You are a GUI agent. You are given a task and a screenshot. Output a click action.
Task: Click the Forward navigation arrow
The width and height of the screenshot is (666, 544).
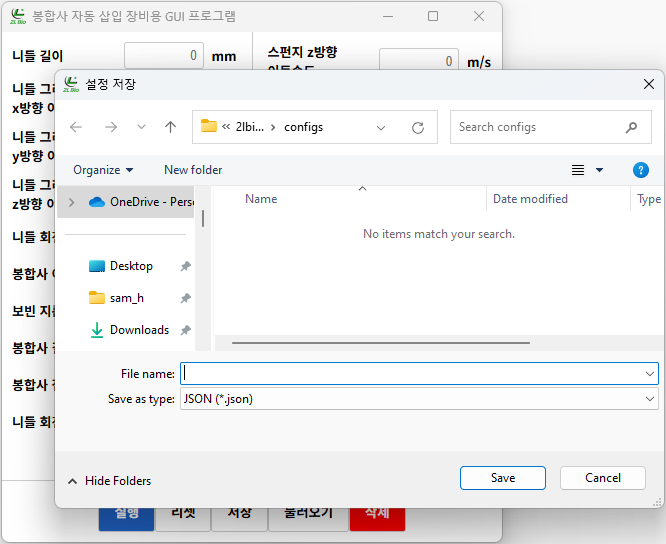(x=111, y=127)
